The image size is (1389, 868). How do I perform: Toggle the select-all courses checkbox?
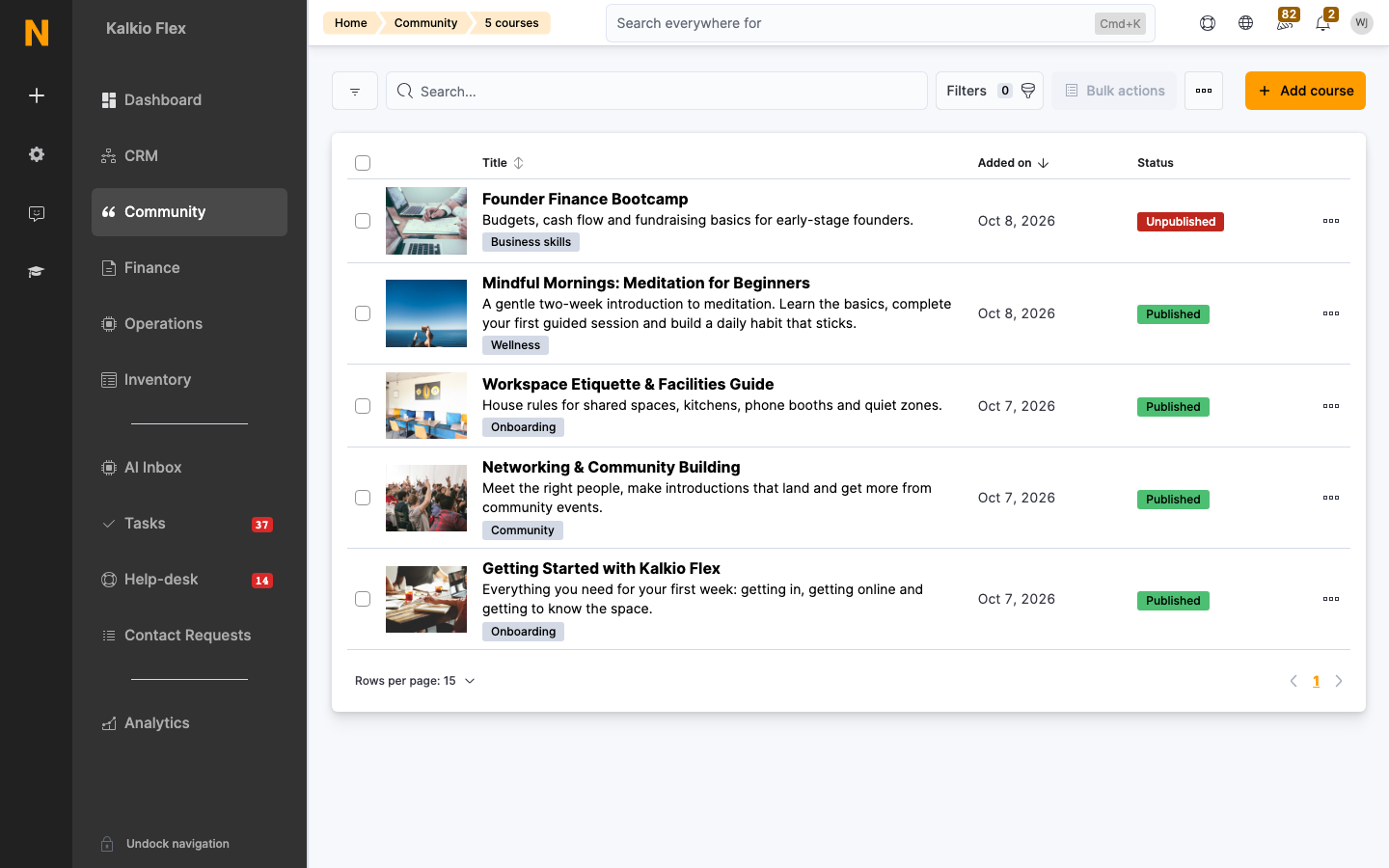coord(363,163)
